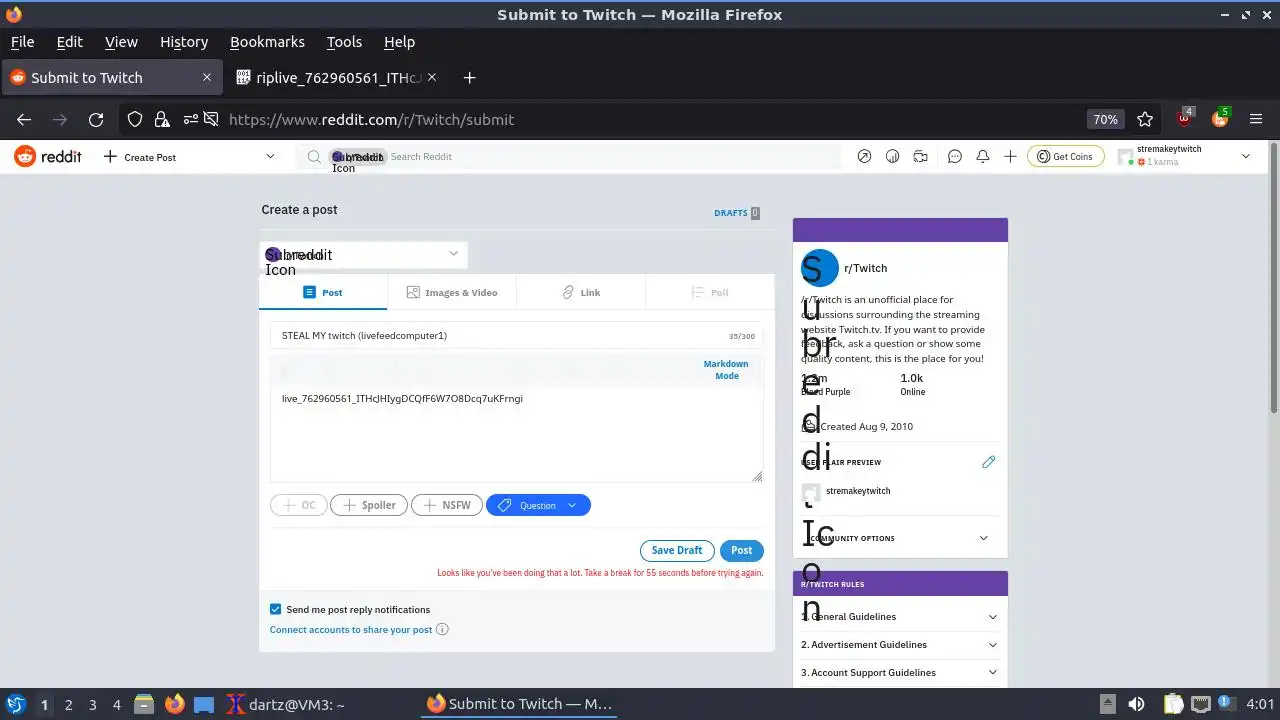Select the Images & Video post tab
This screenshot has height=720, width=1280.
452,292
